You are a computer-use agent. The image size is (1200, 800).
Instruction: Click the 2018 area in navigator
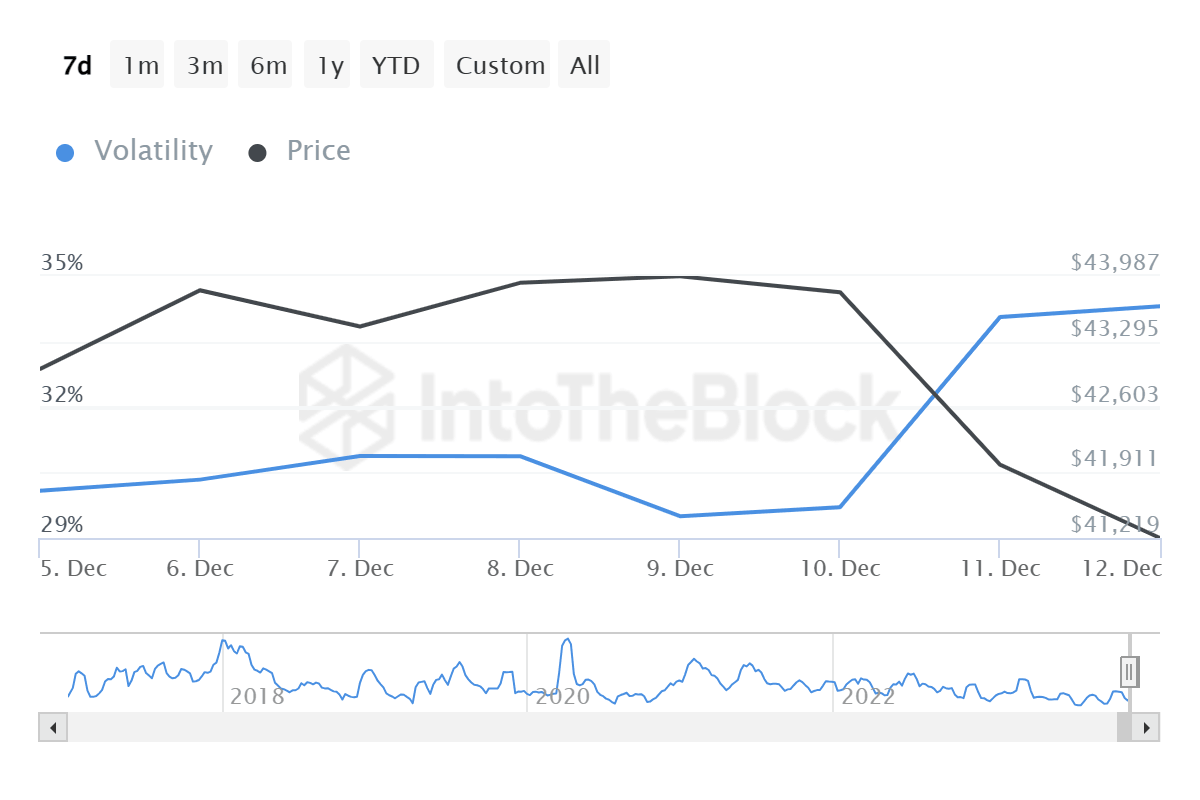tap(257, 696)
